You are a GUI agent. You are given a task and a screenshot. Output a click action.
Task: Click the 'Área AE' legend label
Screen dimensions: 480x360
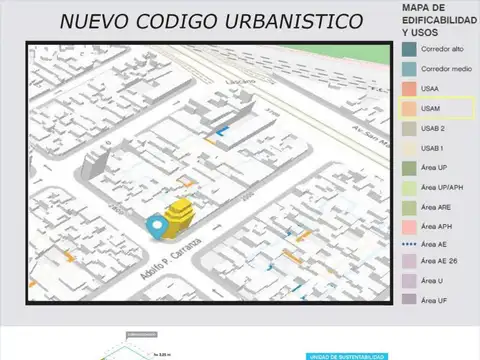pyautogui.click(x=434, y=244)
